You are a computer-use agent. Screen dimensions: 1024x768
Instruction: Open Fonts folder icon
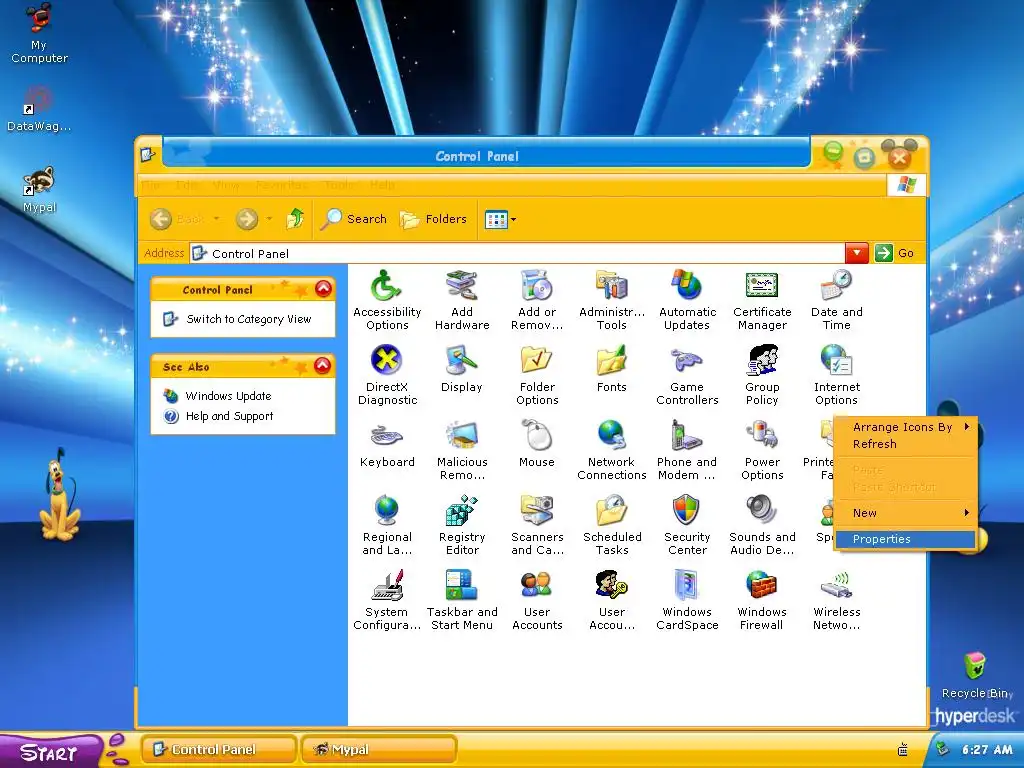[x=612, y=360]
